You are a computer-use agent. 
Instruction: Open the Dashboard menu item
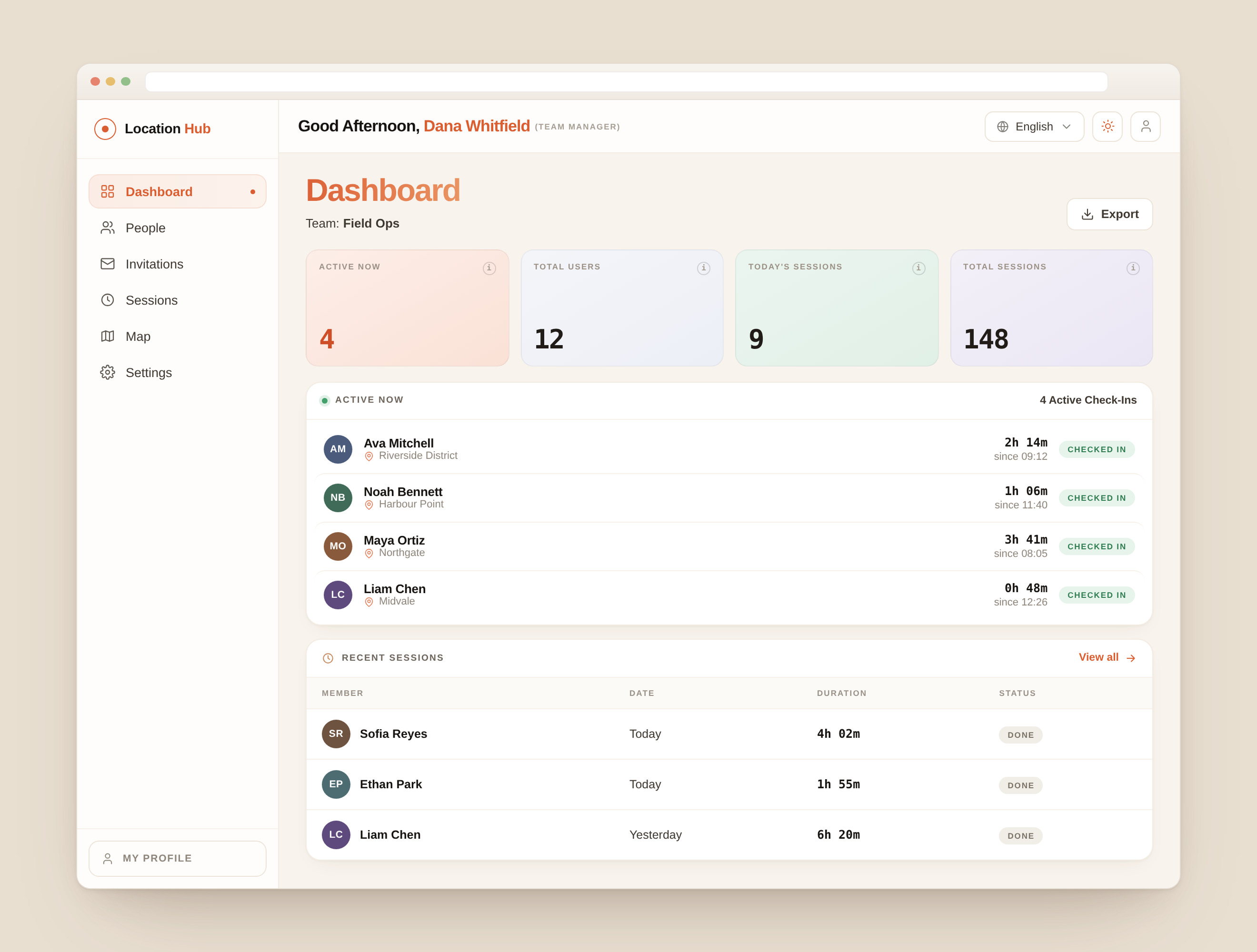[x=177, y=191]
